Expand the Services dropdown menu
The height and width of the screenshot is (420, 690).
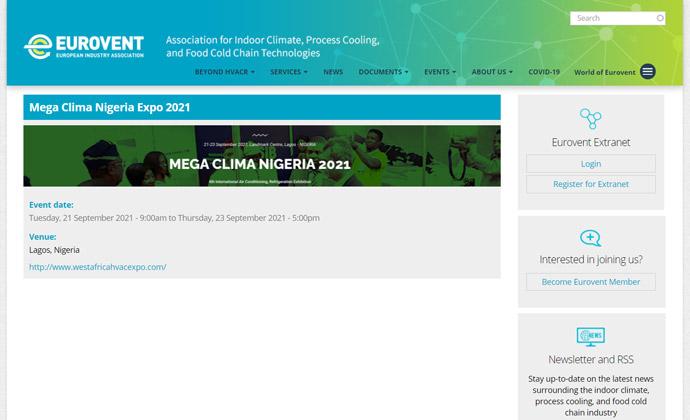point(288,72)
